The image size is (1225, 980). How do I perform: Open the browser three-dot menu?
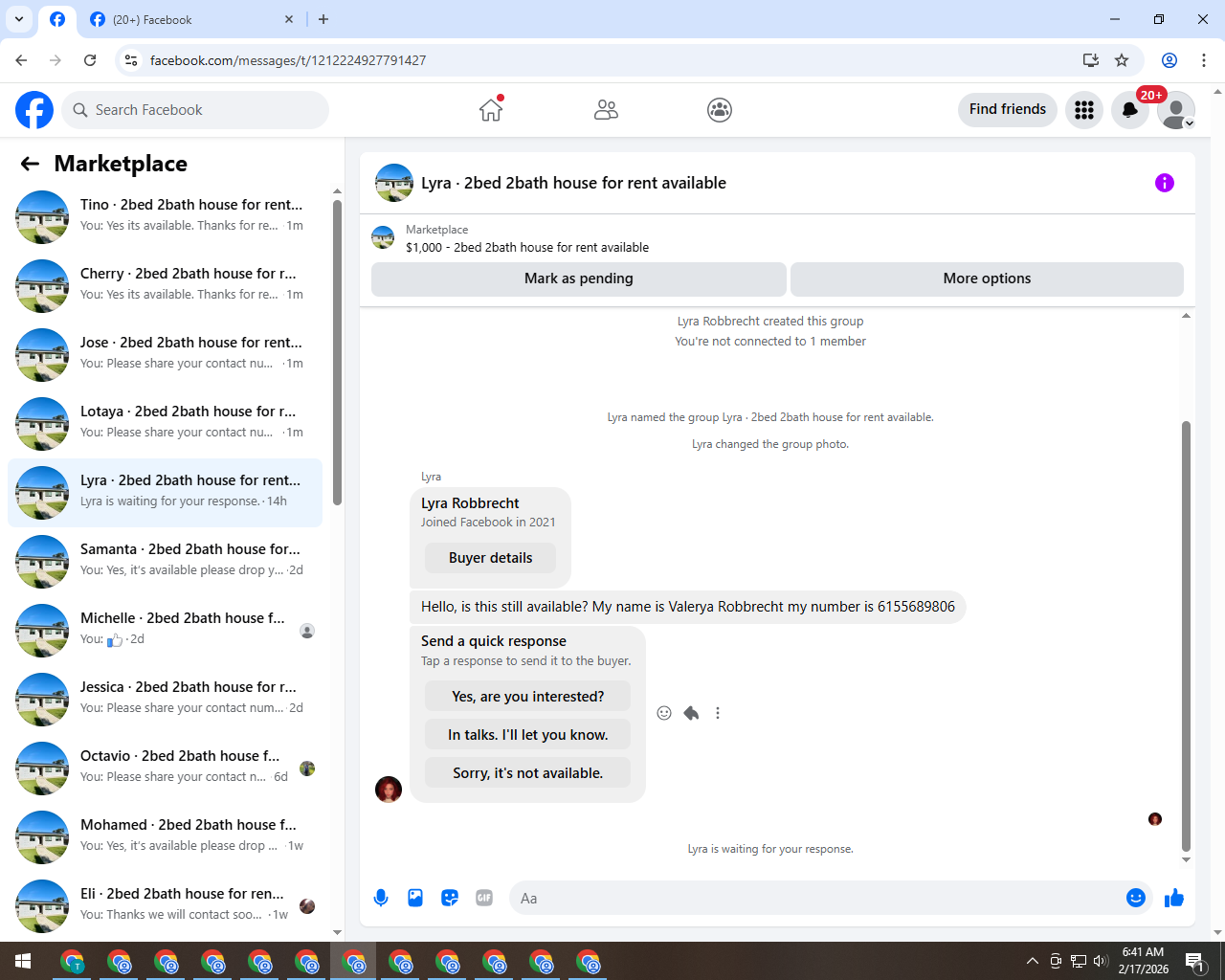tap(1204, 60)
